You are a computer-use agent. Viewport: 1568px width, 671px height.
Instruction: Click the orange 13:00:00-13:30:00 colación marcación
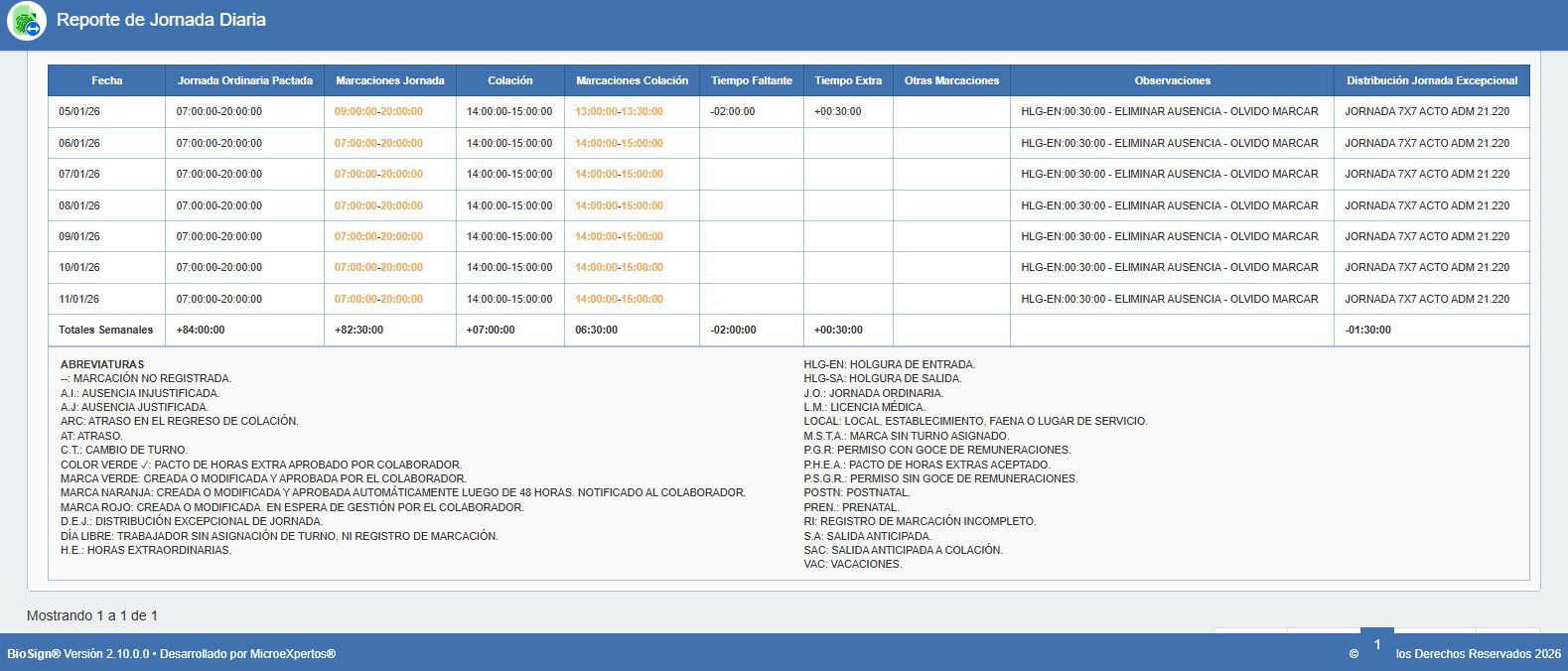tap(619, 111)
